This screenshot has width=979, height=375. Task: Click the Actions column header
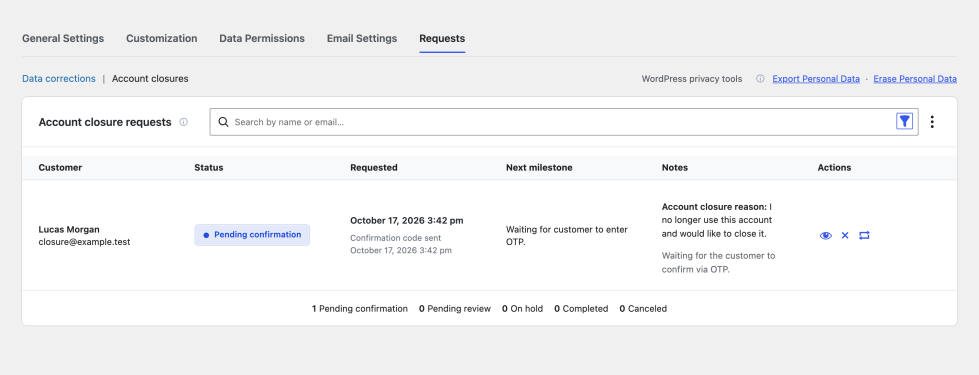(834, 167)
